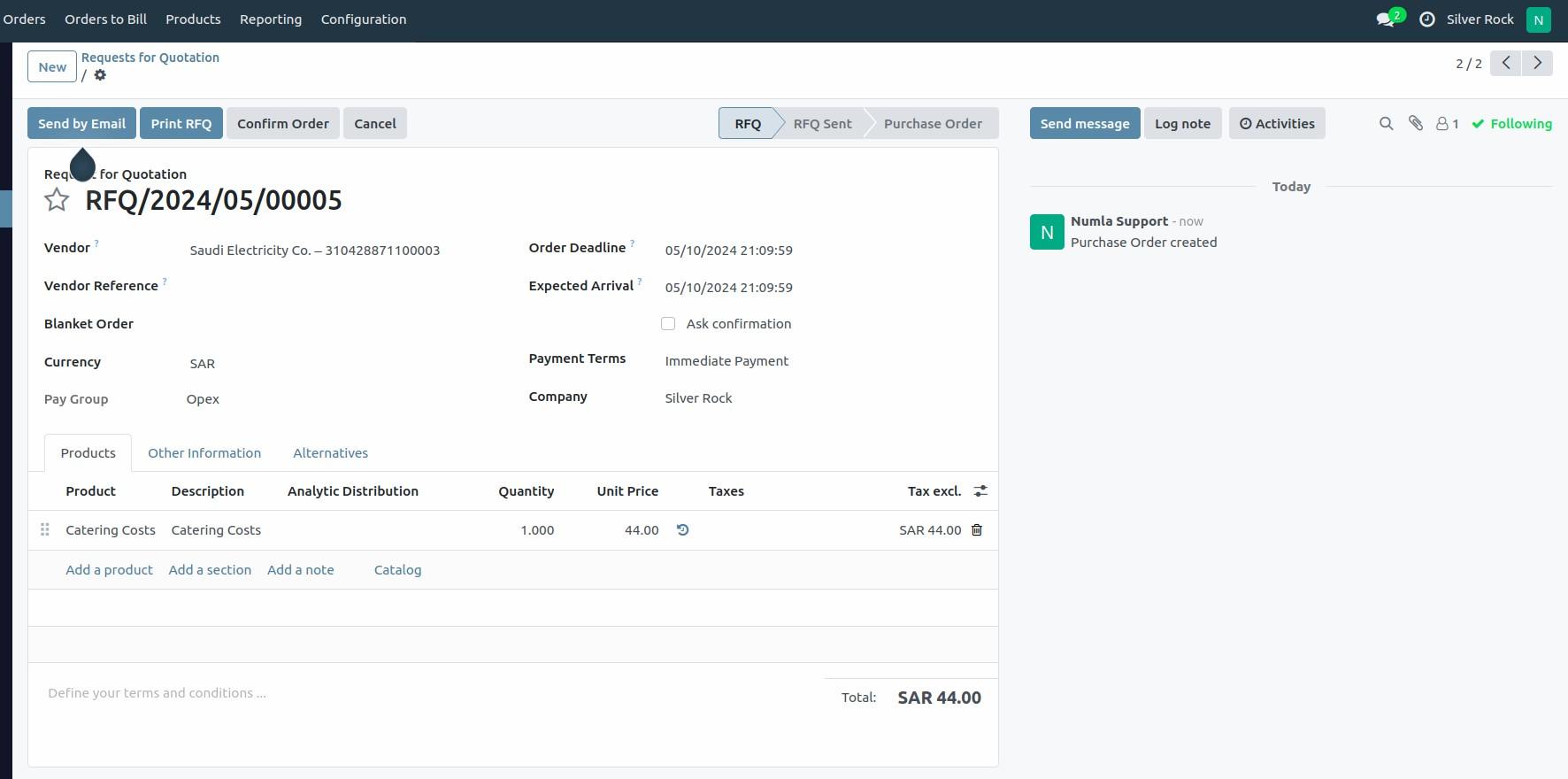This screenshot has width=1568, height=779.
Task: Show followers list icon with count 1
Action: click(1447, 124)
